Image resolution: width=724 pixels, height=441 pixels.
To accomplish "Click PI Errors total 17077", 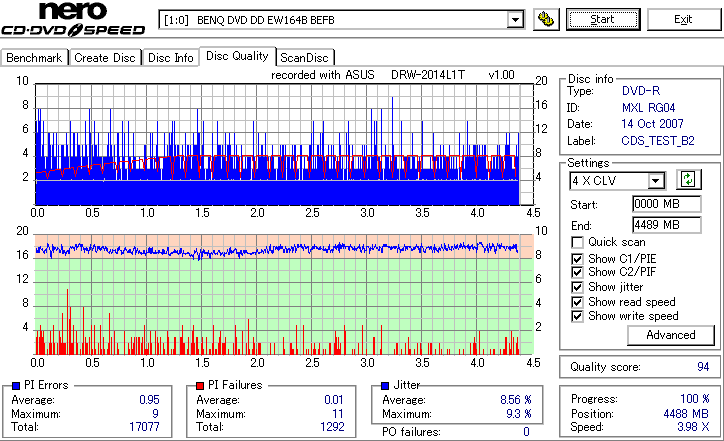I will [x=144, y=427].
